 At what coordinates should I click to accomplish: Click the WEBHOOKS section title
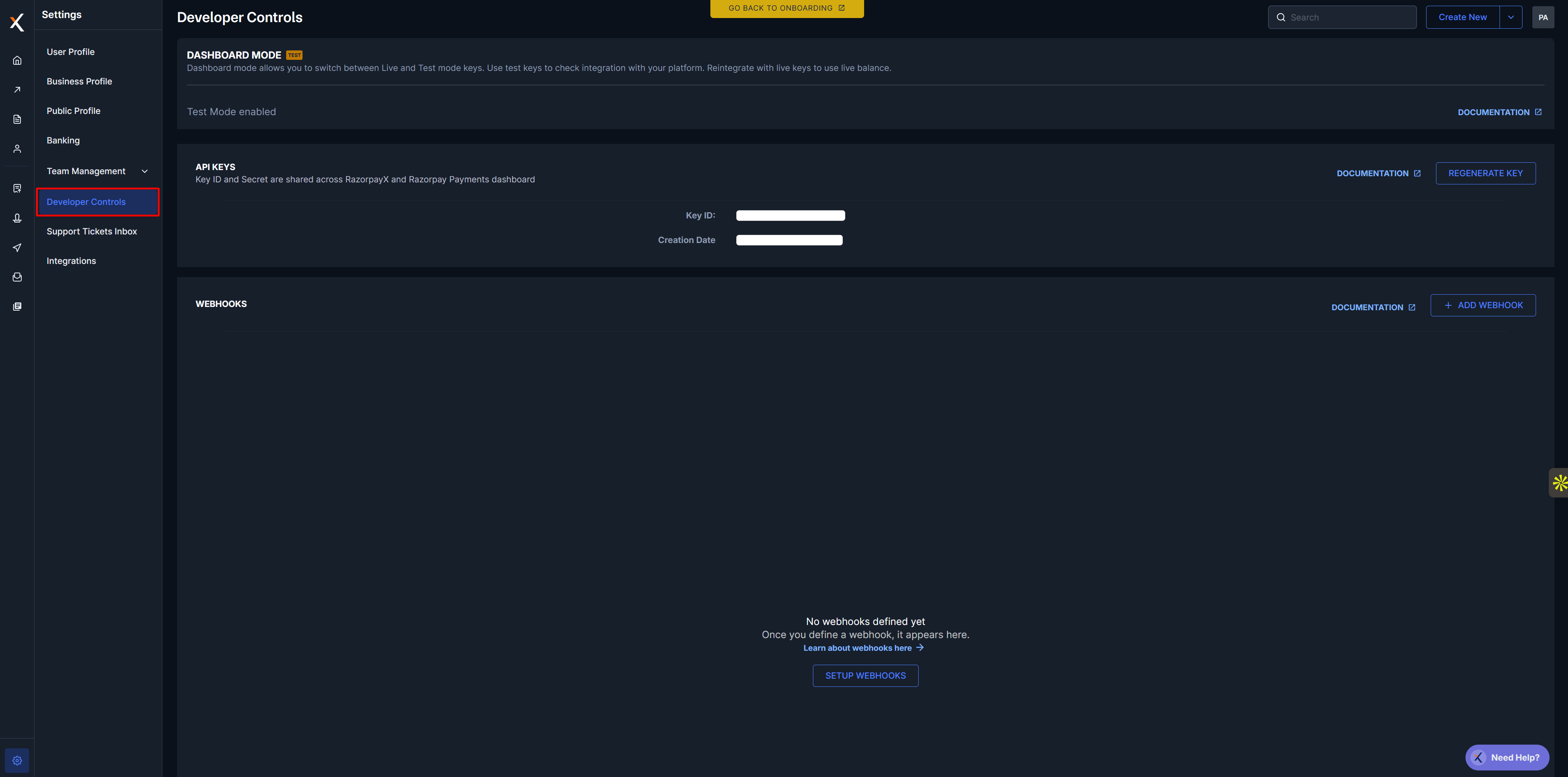pyautogui.click(x=221, y=304)
